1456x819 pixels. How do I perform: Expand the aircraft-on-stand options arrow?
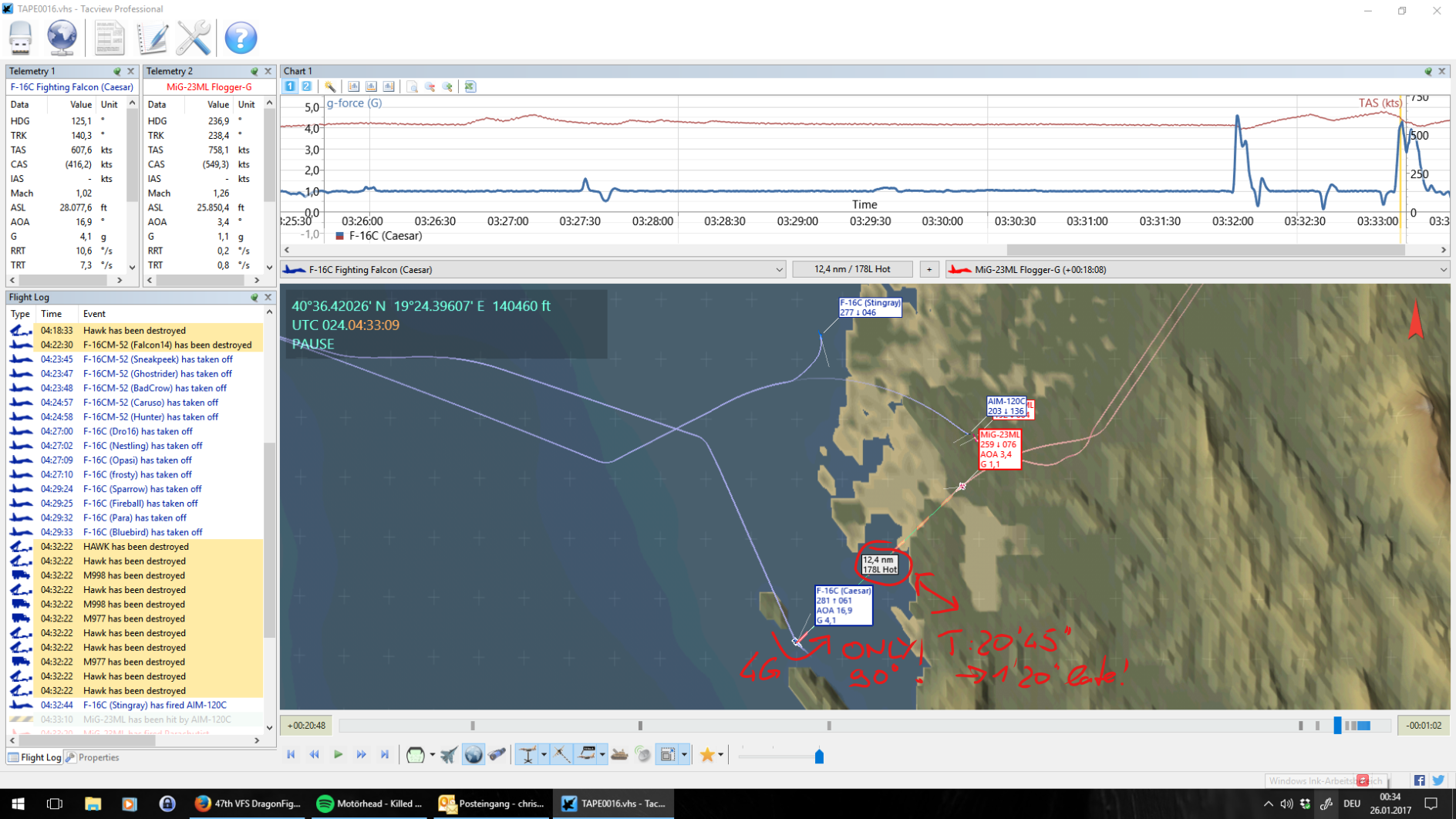(544, 755)
